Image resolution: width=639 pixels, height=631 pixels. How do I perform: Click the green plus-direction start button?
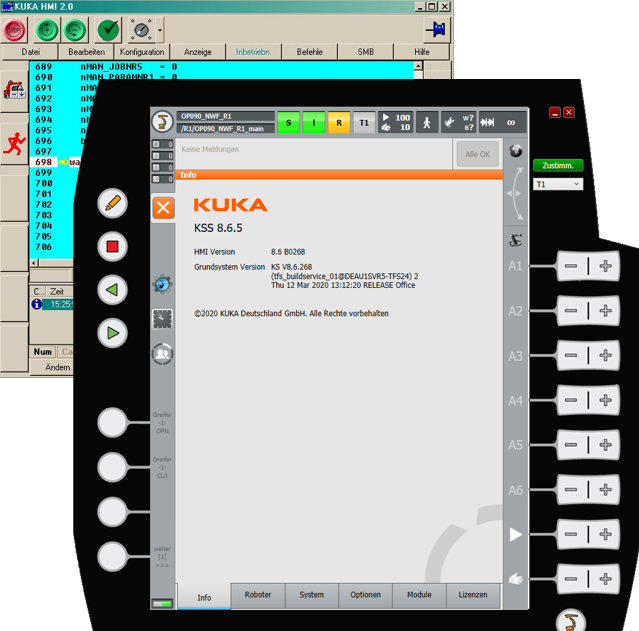point(47,30)
